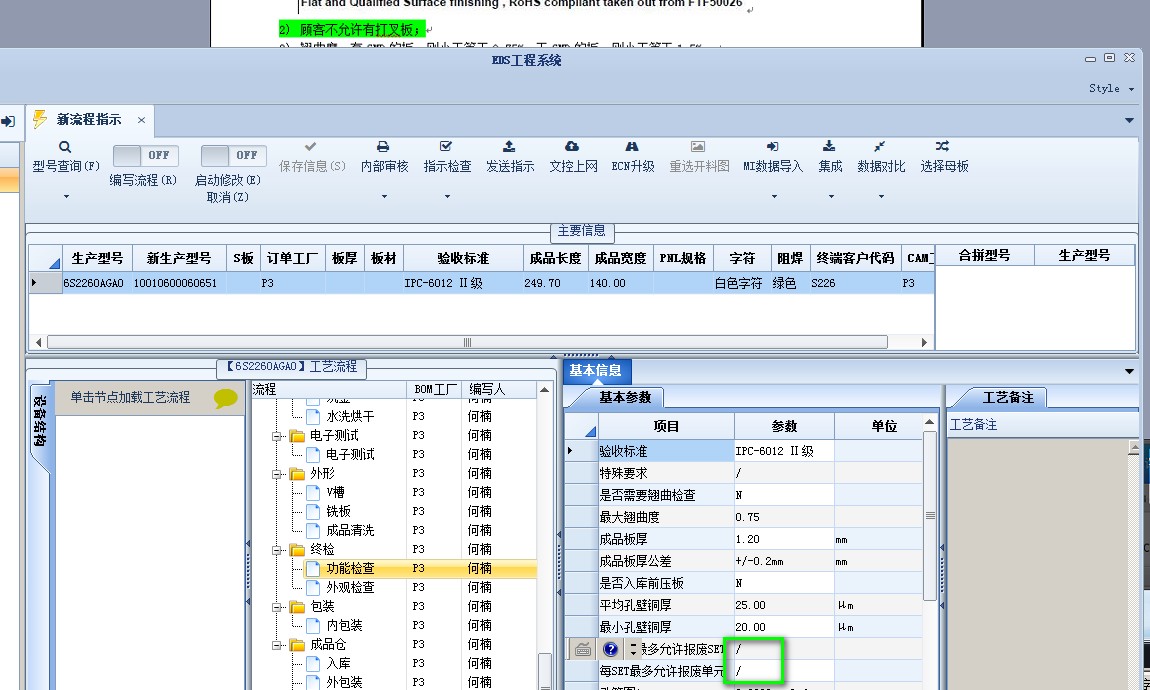The width and height of the screenshot is (1150, 690).
Task: Click lightning icon on 新流程指示 tab
Action: [40, 119]
